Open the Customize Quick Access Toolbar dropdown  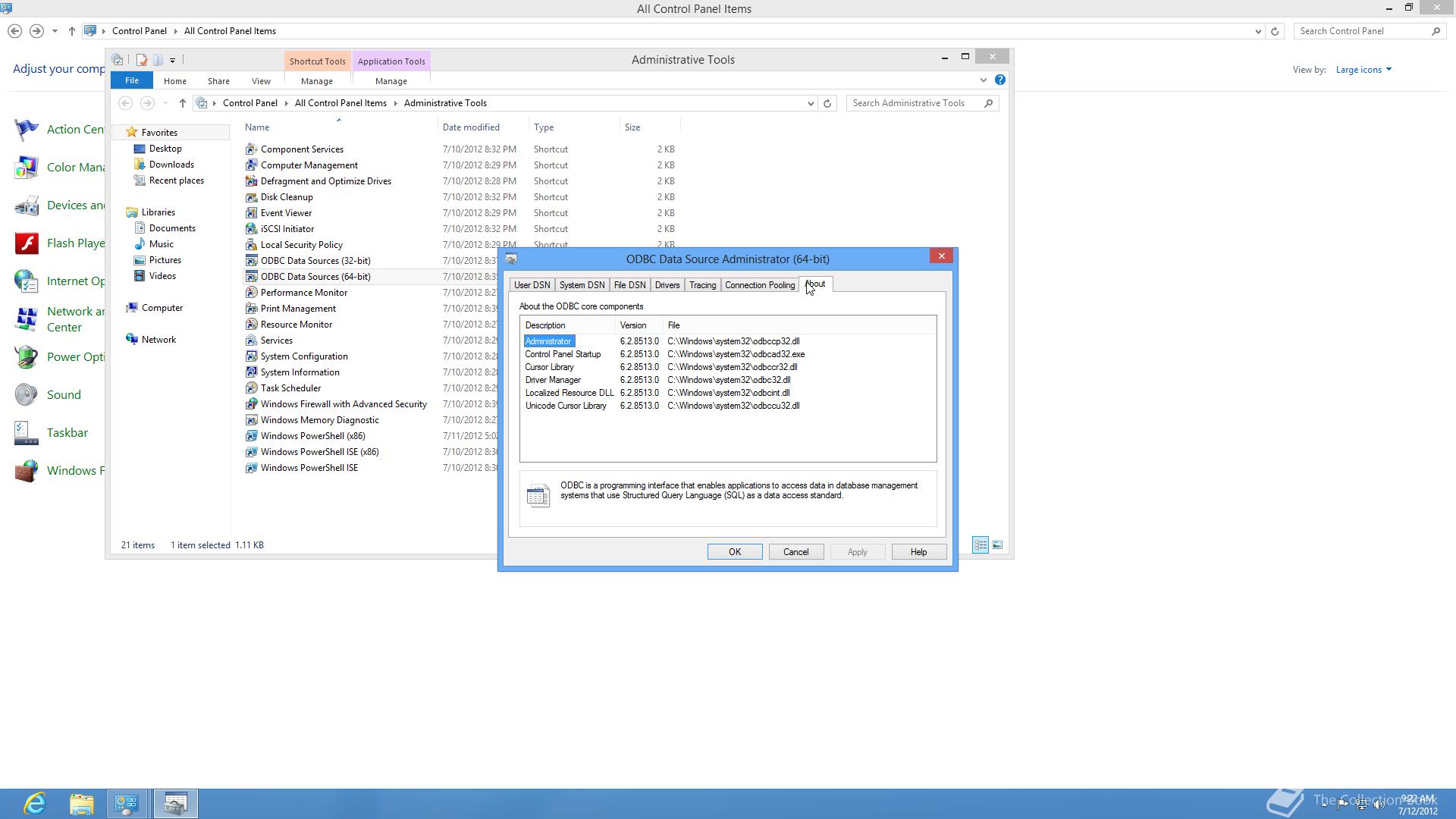172,60
